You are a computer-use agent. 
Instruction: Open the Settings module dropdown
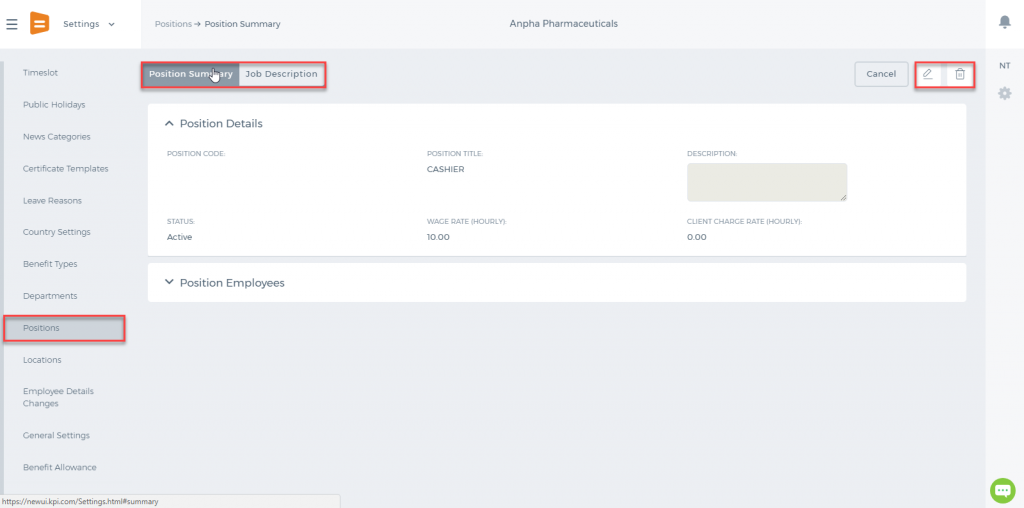[89, 24]
